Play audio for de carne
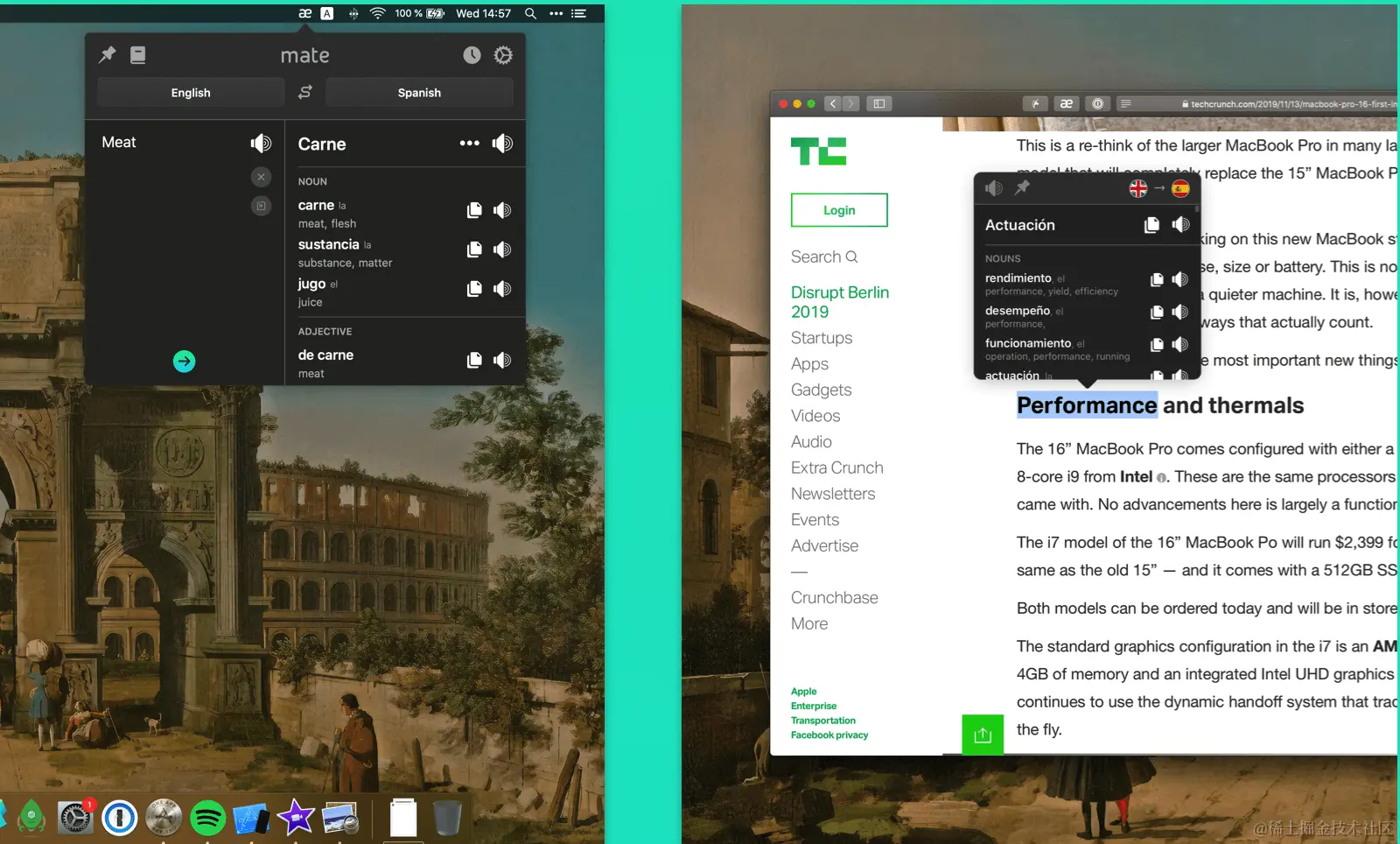Screen dimensions: 1400x844 [x=502, y=360]
